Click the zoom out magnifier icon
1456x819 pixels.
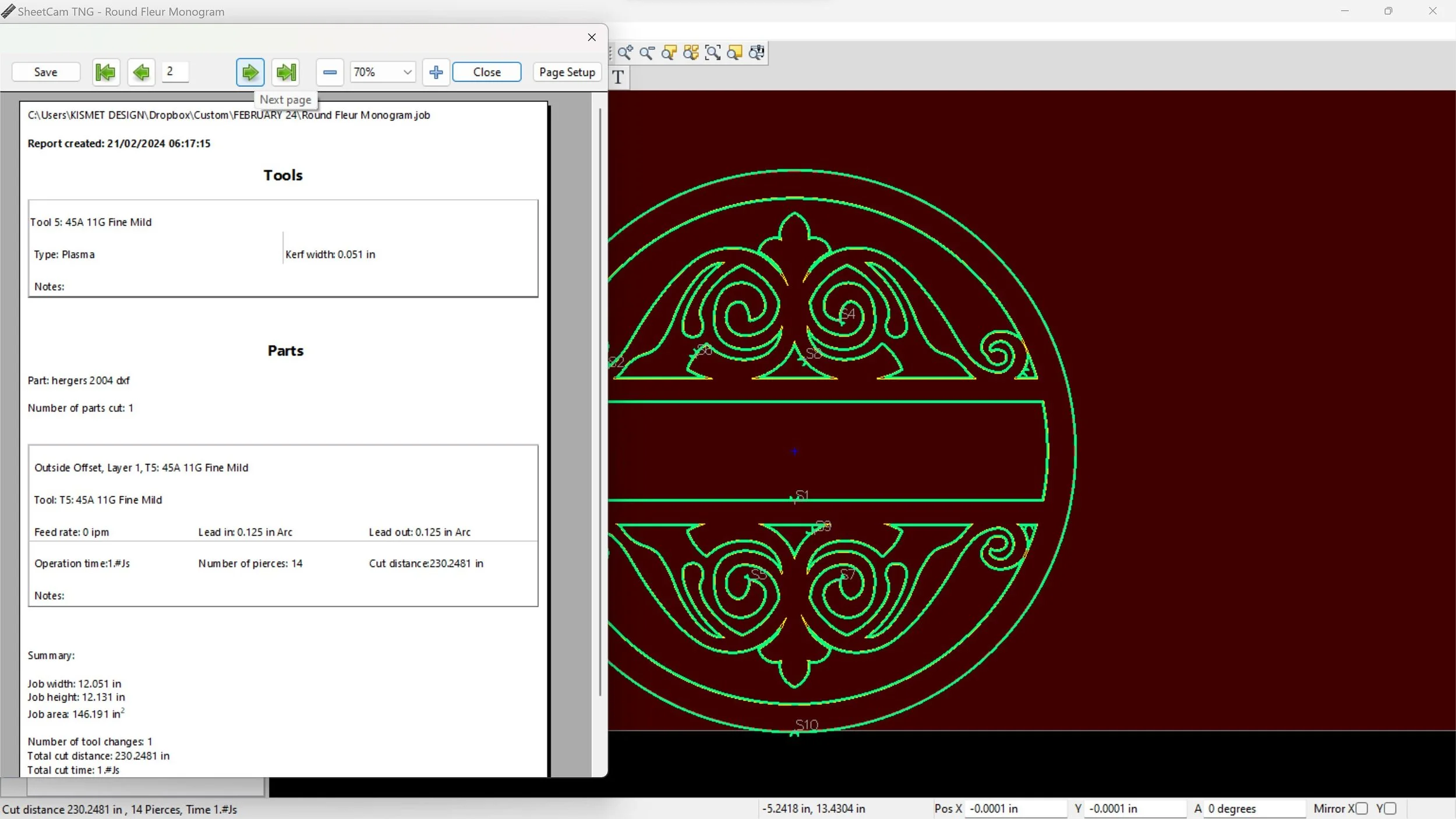click(646, 53)
